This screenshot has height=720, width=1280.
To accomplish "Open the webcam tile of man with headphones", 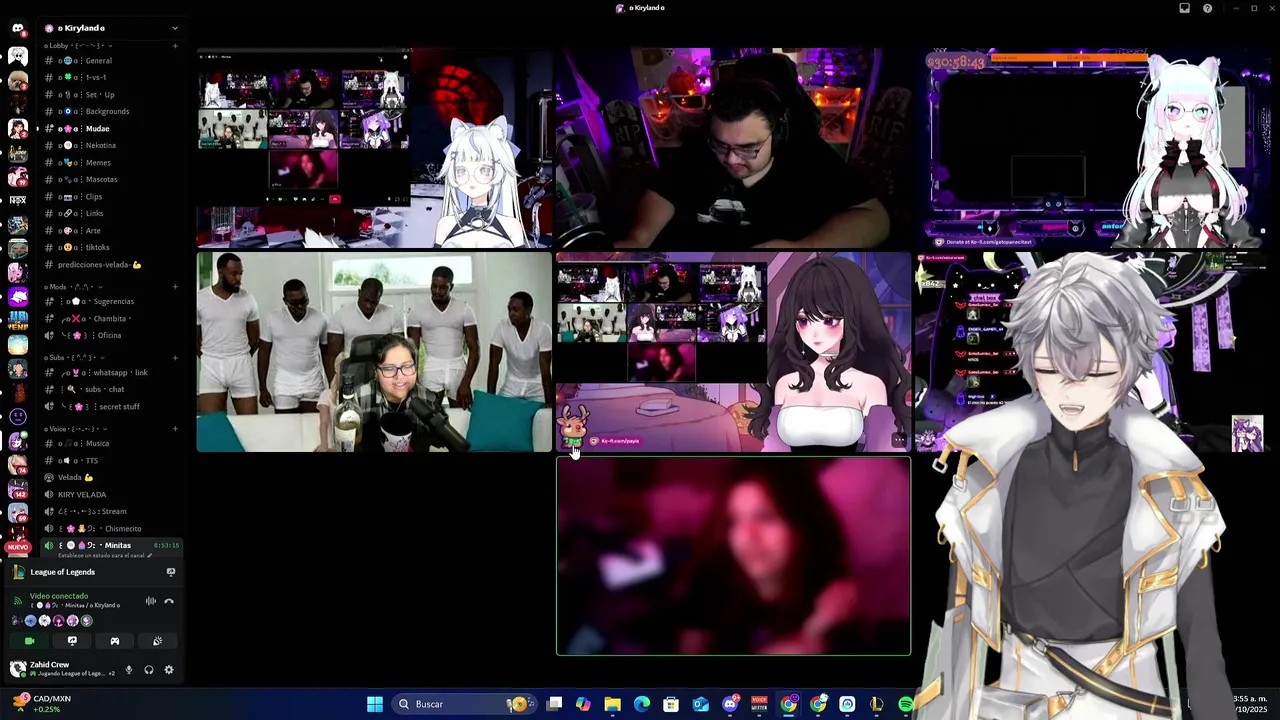I will (733, 148).
